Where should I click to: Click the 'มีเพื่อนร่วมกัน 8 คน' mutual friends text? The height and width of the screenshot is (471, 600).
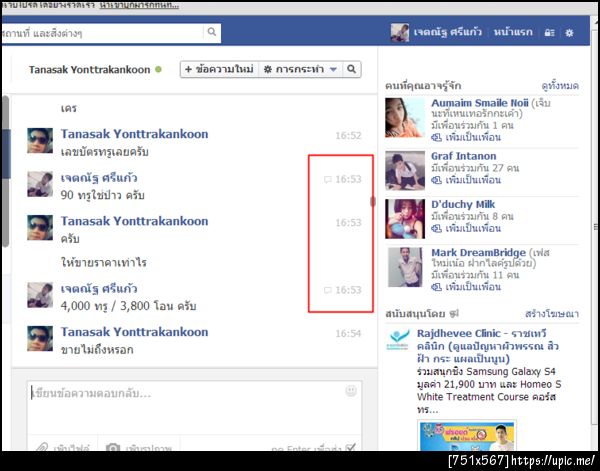(472, 216)
